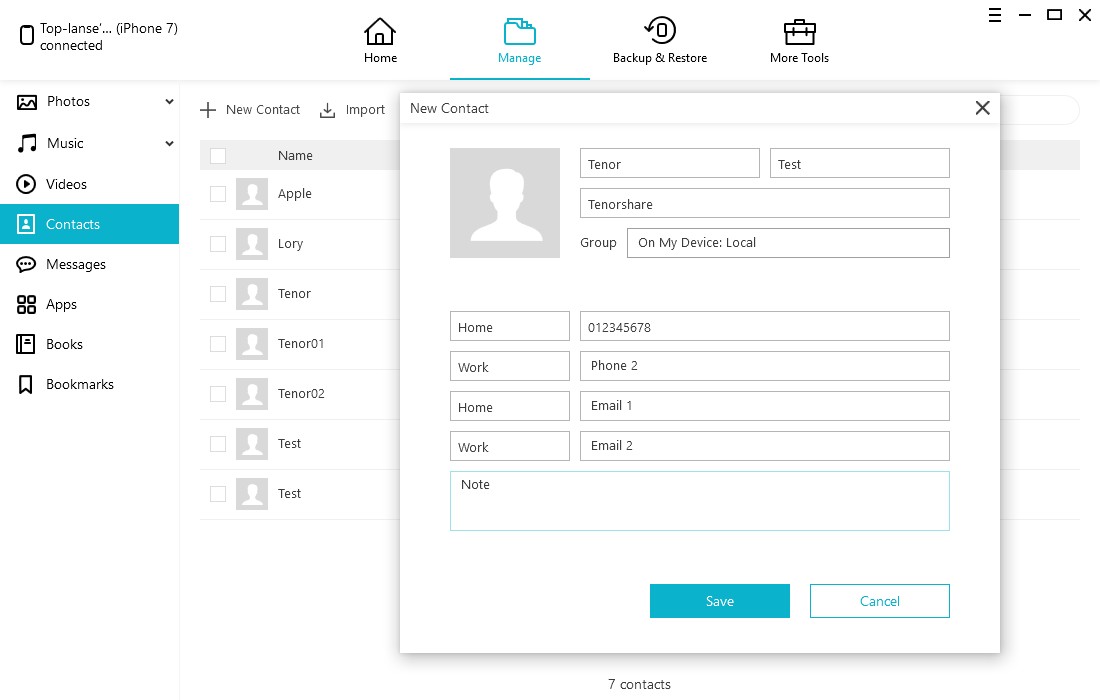Go to Apps in the sidebar
The image size is (1100, 700).
(x=90, y=304)
